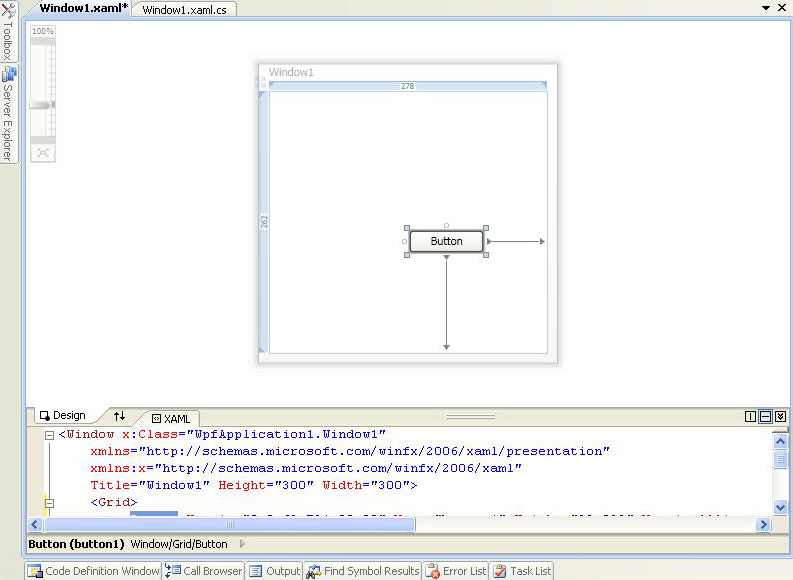Click the fit-to-view zoom icon
Viewport: 793px width, 580px height.
43,153
